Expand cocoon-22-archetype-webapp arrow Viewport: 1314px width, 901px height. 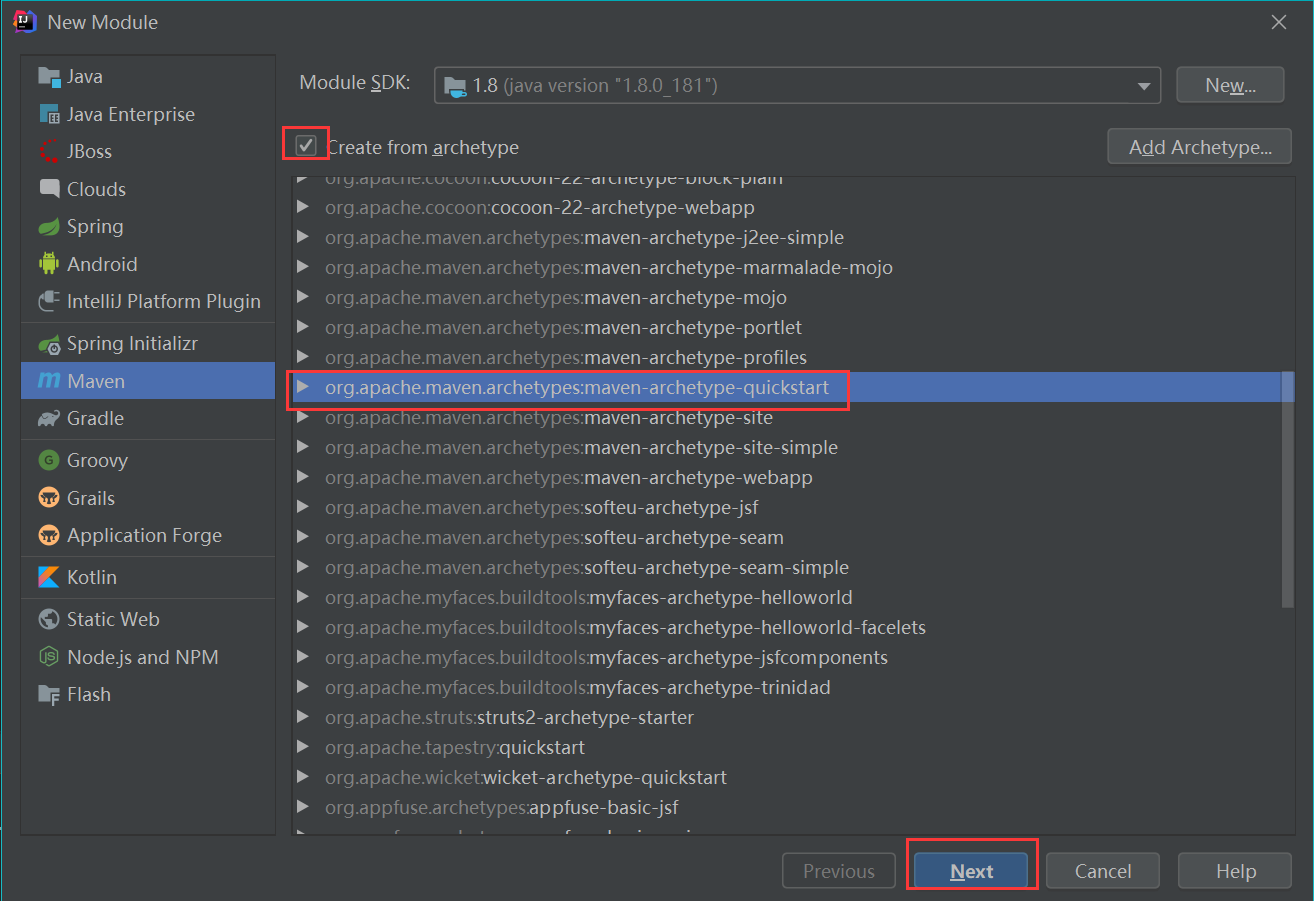pyautogui.click(x=303, y=208)
